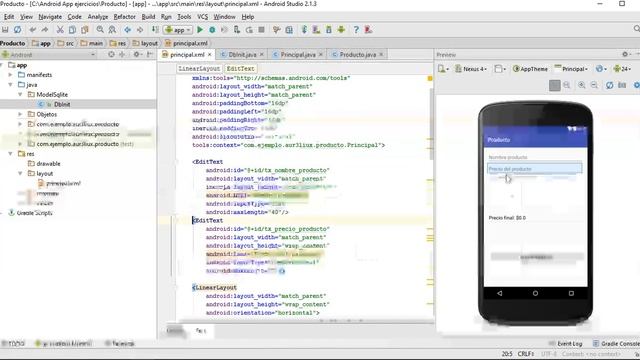
Task: Click the Replace icon in toolbar
Action: 112,30
